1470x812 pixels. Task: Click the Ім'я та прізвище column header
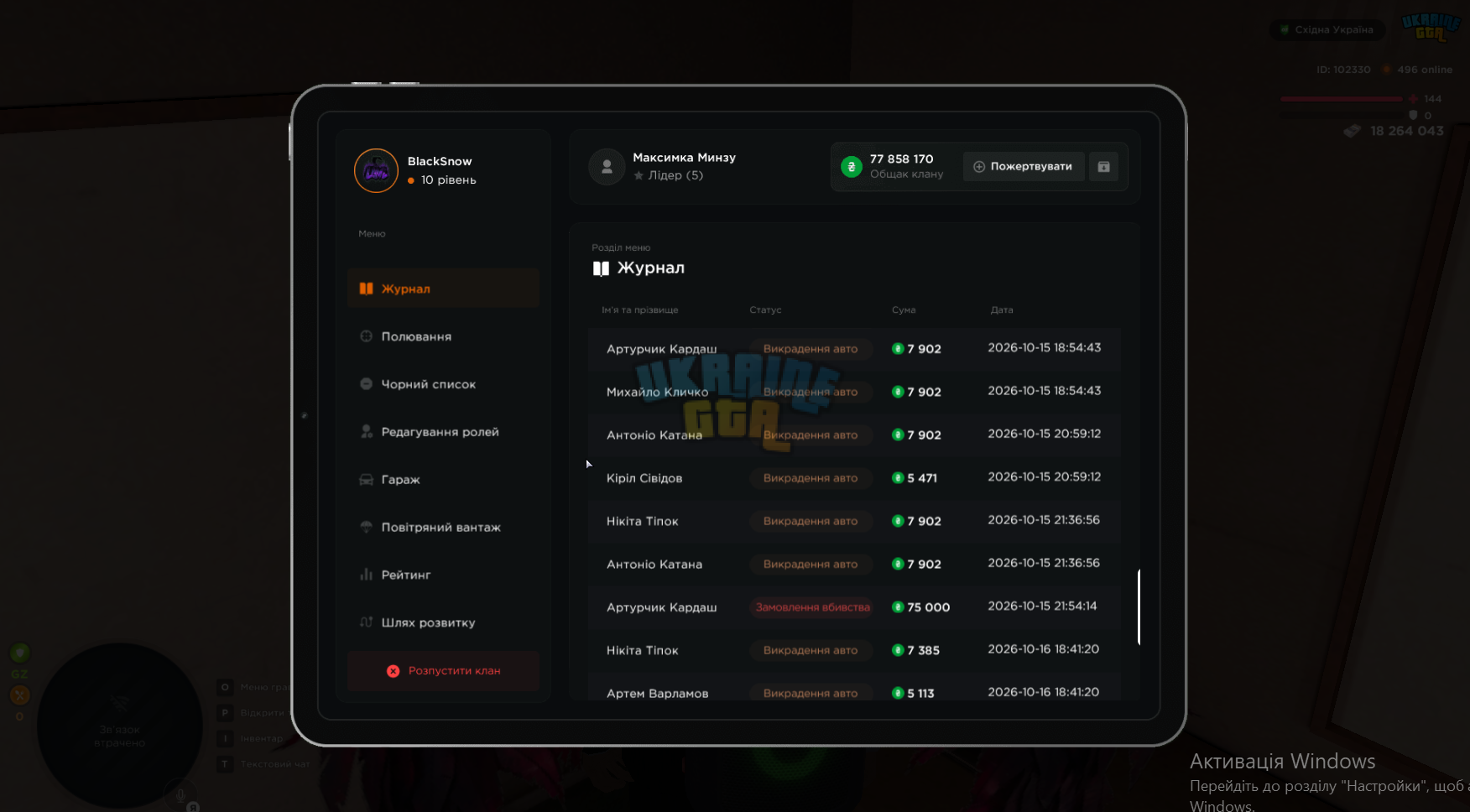[x=640, y=310]
